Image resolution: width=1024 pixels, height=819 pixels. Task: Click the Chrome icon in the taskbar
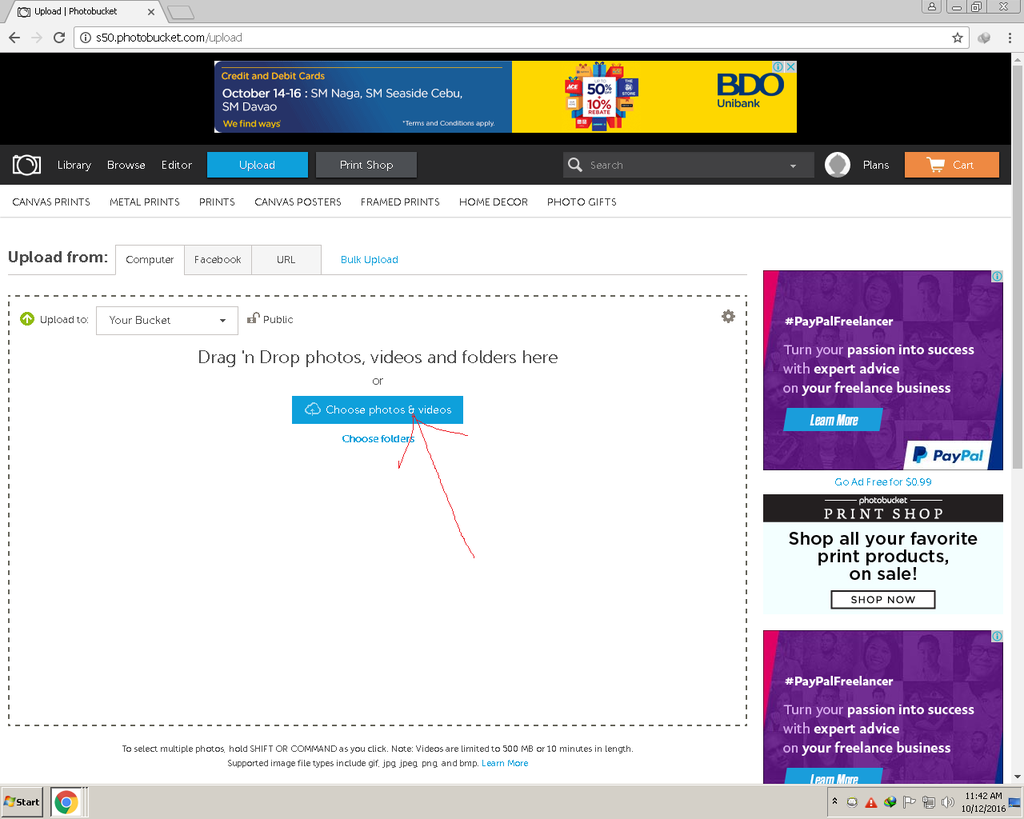click(x=66, y=802)
